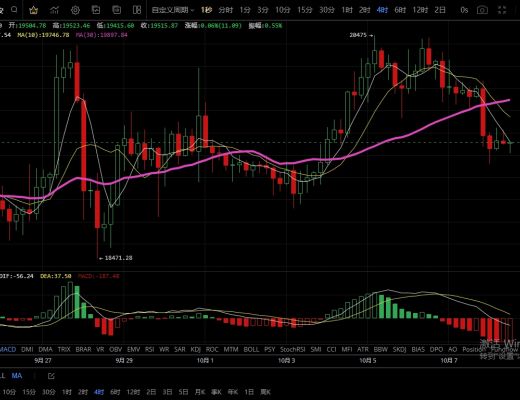Click the icon left of the layout icon

pos(117,10)
